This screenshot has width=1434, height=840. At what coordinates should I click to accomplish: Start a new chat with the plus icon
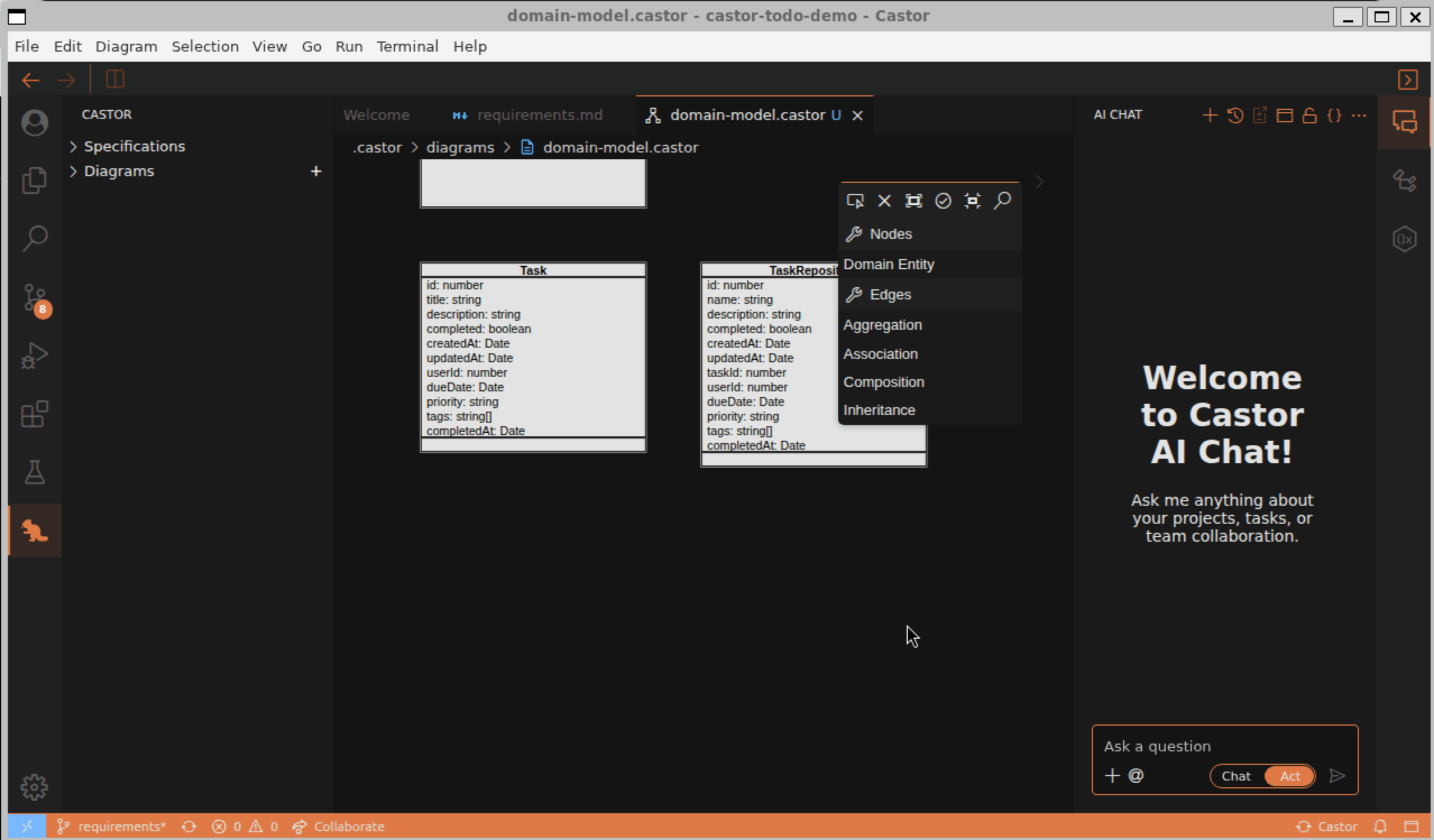[x=1210, y=115]
